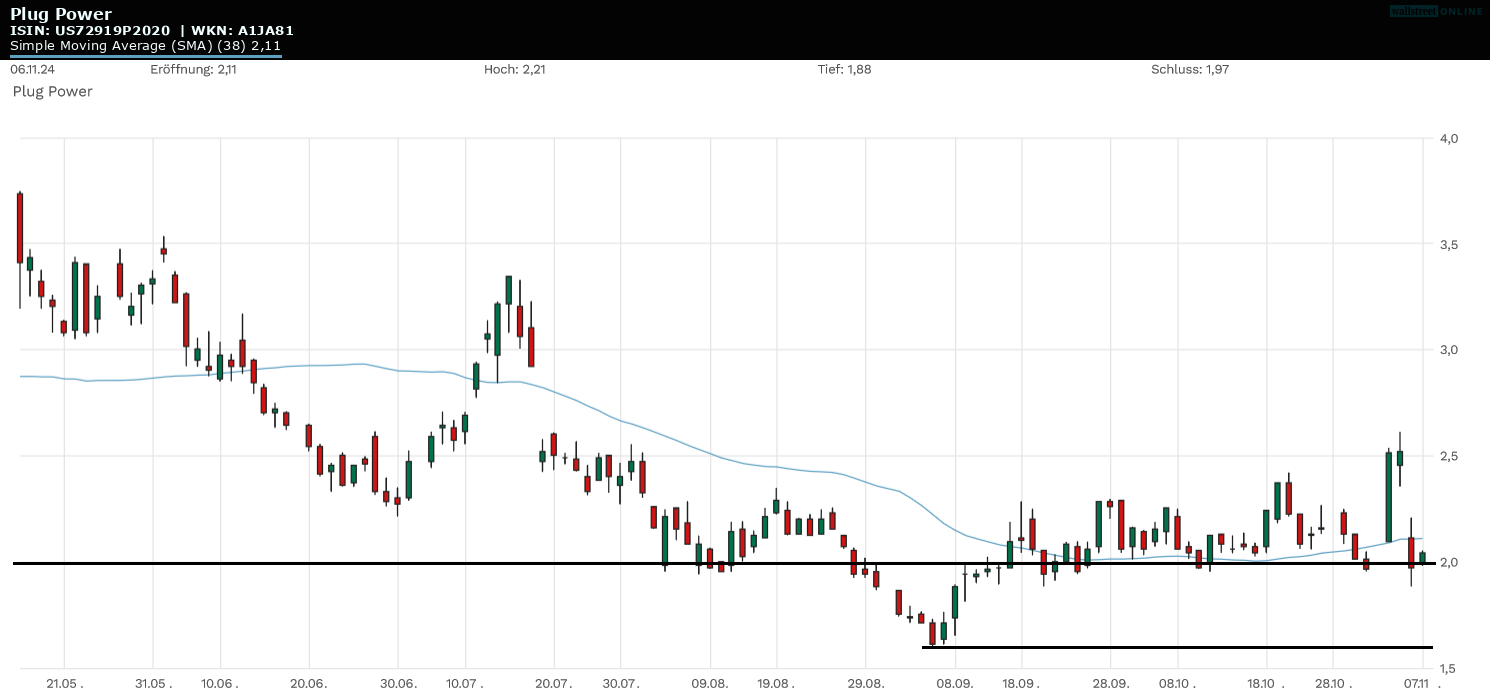This screenshot has width=1490, height=689.
Task: Click the Plug Power title in black header
Action: tap(61, 14)
